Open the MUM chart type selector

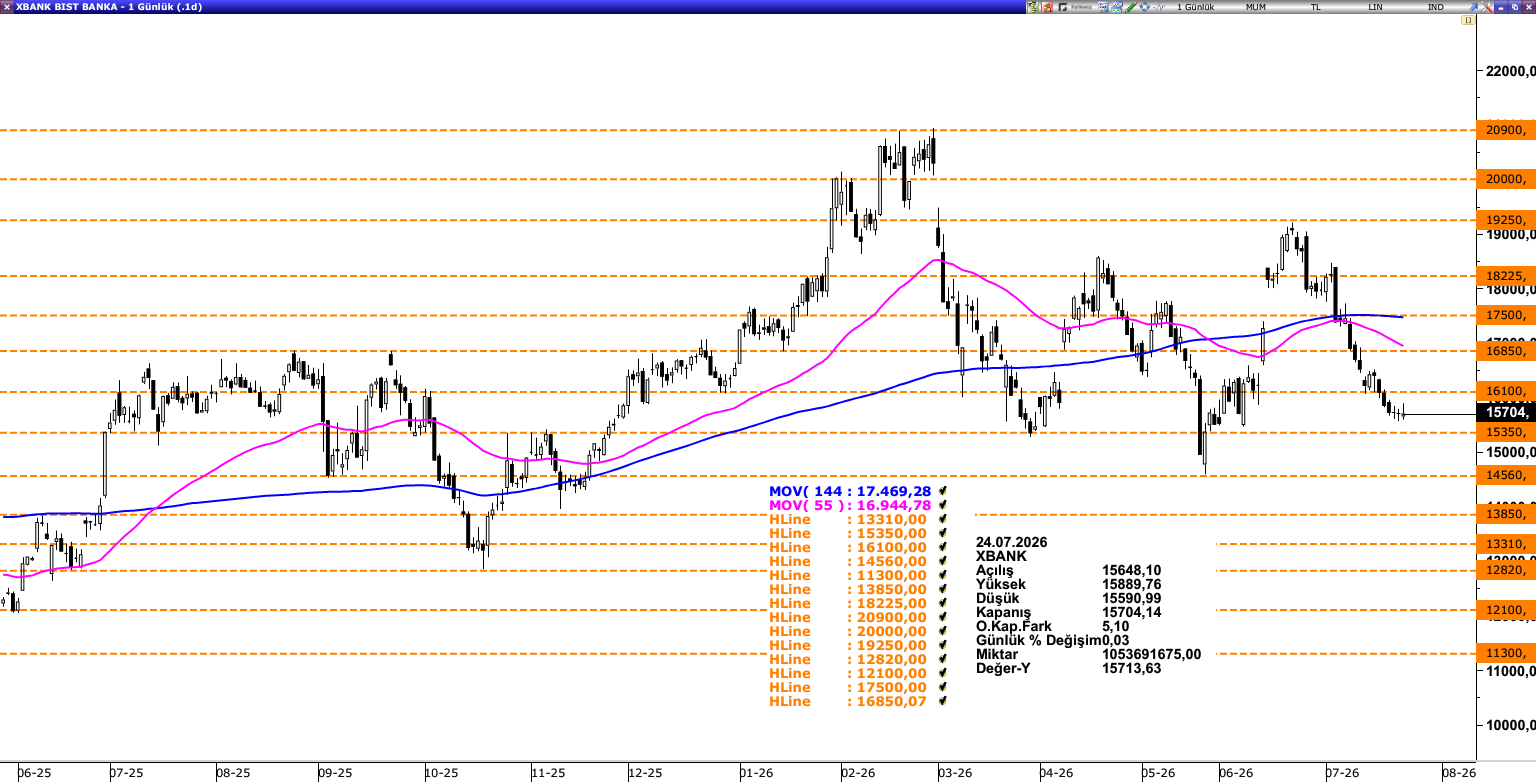point(1256,7)
